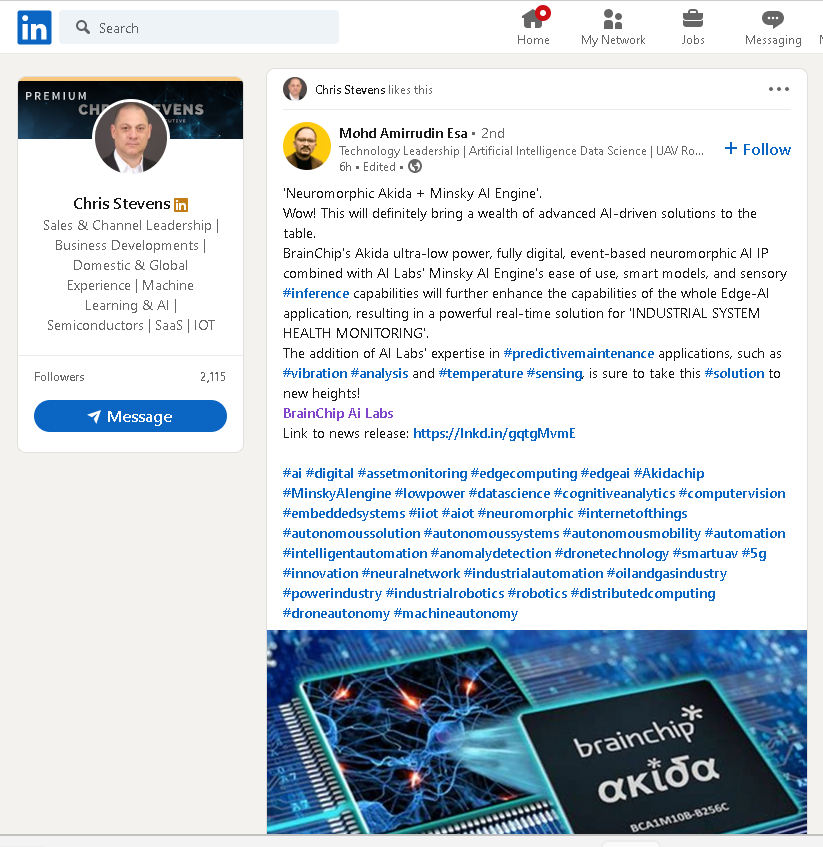Click the #neuromorphic hashtag
The height and width of the screenshot is (847, 823).
(x=525, y=513)
